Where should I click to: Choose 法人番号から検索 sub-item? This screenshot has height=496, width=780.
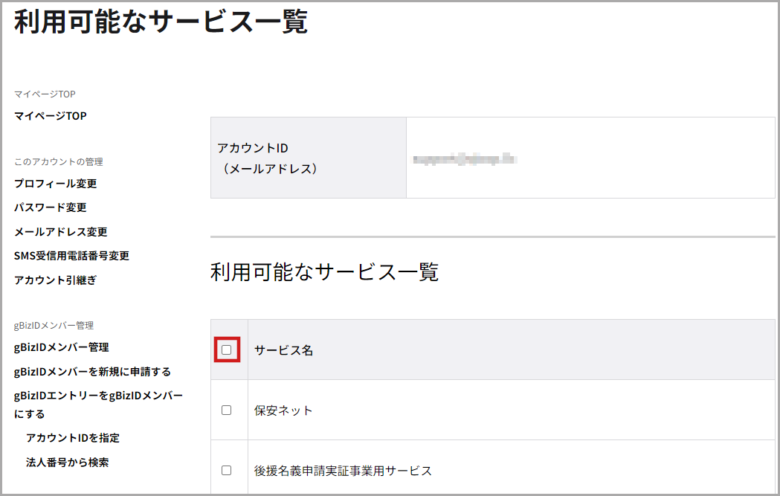pyautogui.click(x=67, y=462)
